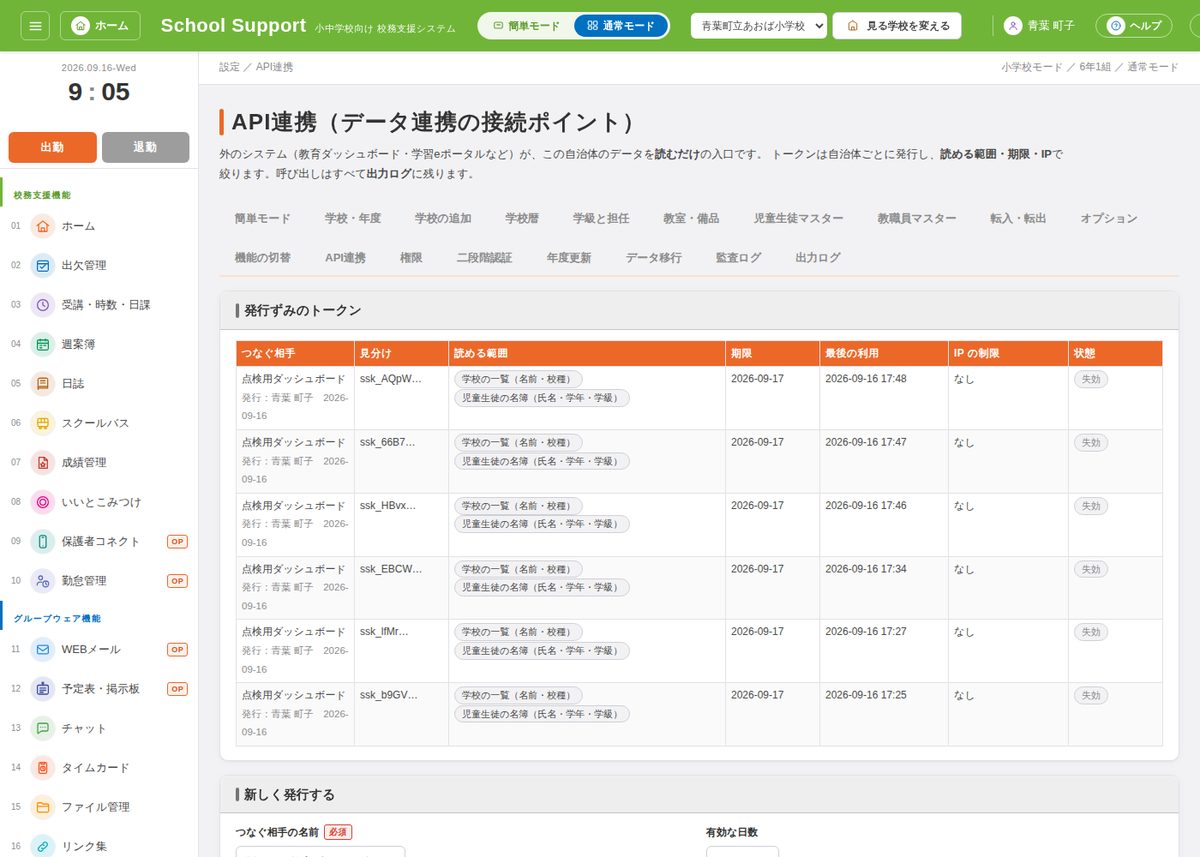This screenshot has height=857, width=1200.
Task: Click last-used time 2026-09-16 17:34
Action: coord(866,569)
